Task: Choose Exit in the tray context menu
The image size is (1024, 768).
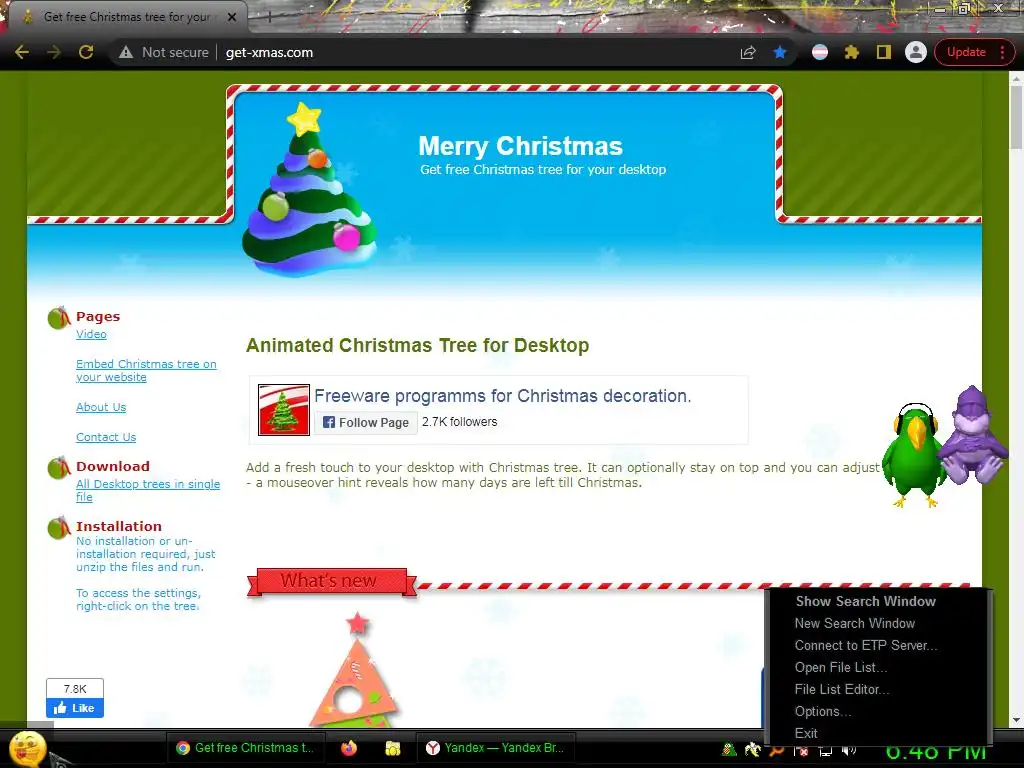Action: coord(806,733)
